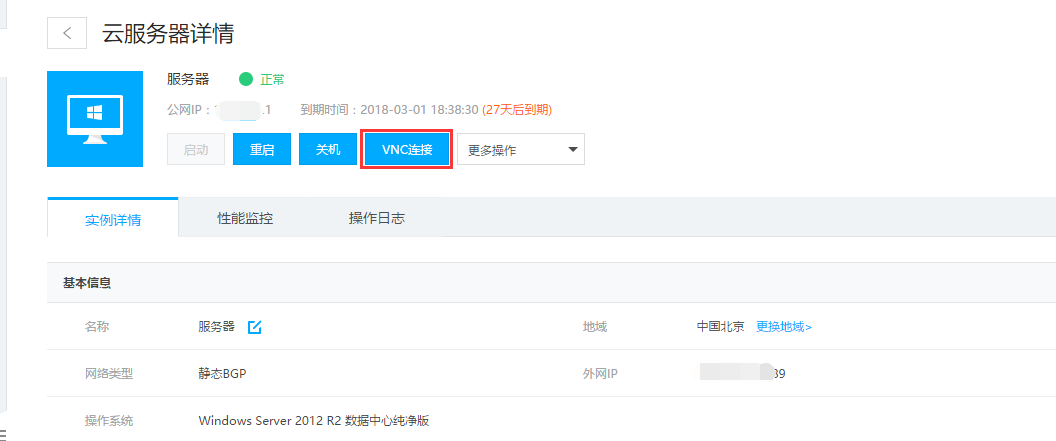Click the 基本信息 section header

tap(87, 283)
